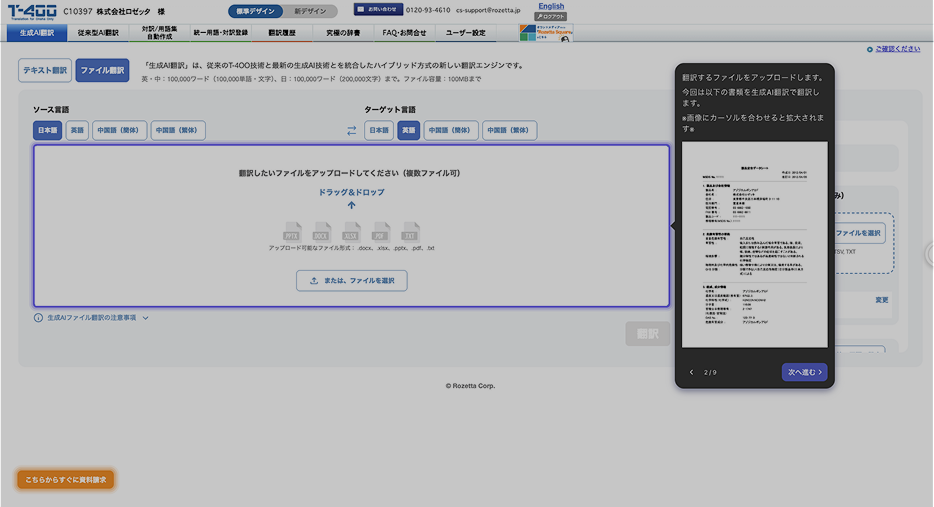
Task: Set source language to 英語
Action: coord(77,130)
